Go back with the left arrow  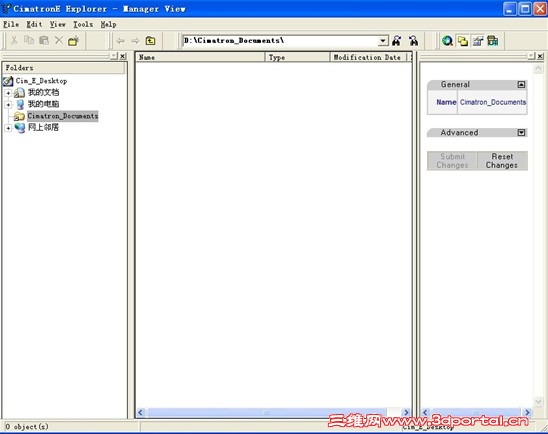click(121, 41)
